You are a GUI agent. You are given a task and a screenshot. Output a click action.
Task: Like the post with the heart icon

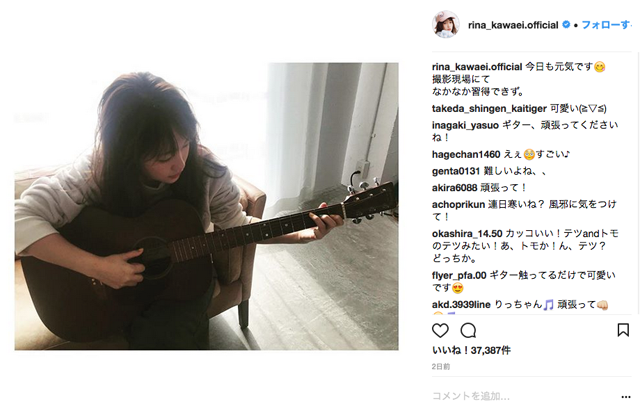click(x=440, y=330)
